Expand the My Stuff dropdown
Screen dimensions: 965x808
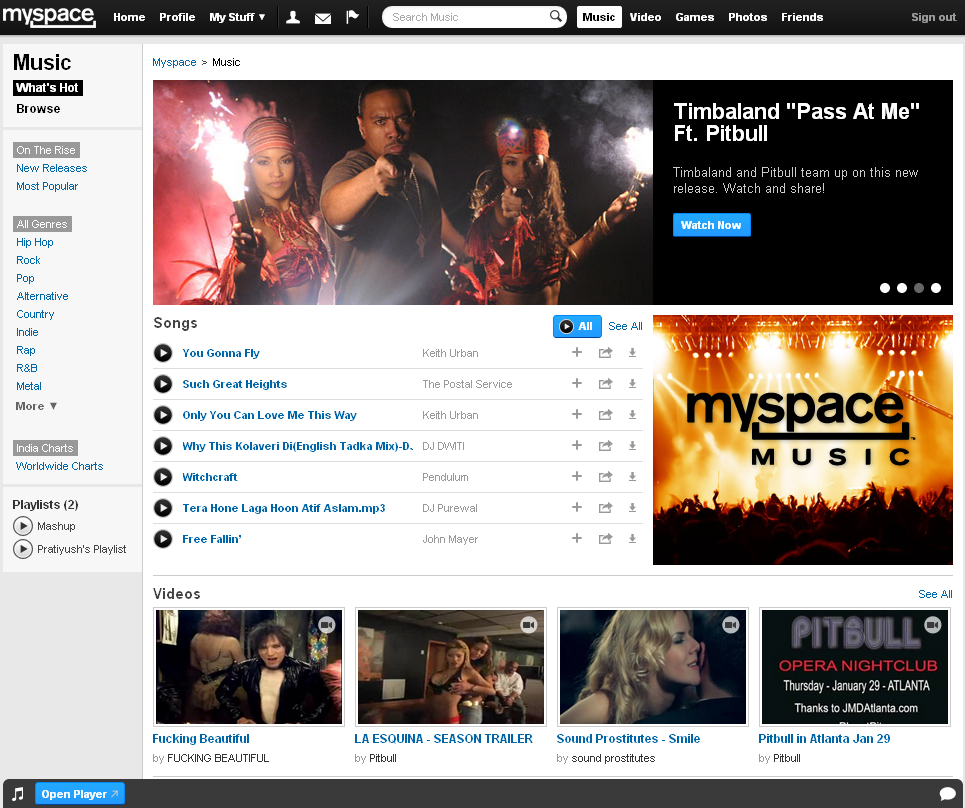[x=237, y=17]
